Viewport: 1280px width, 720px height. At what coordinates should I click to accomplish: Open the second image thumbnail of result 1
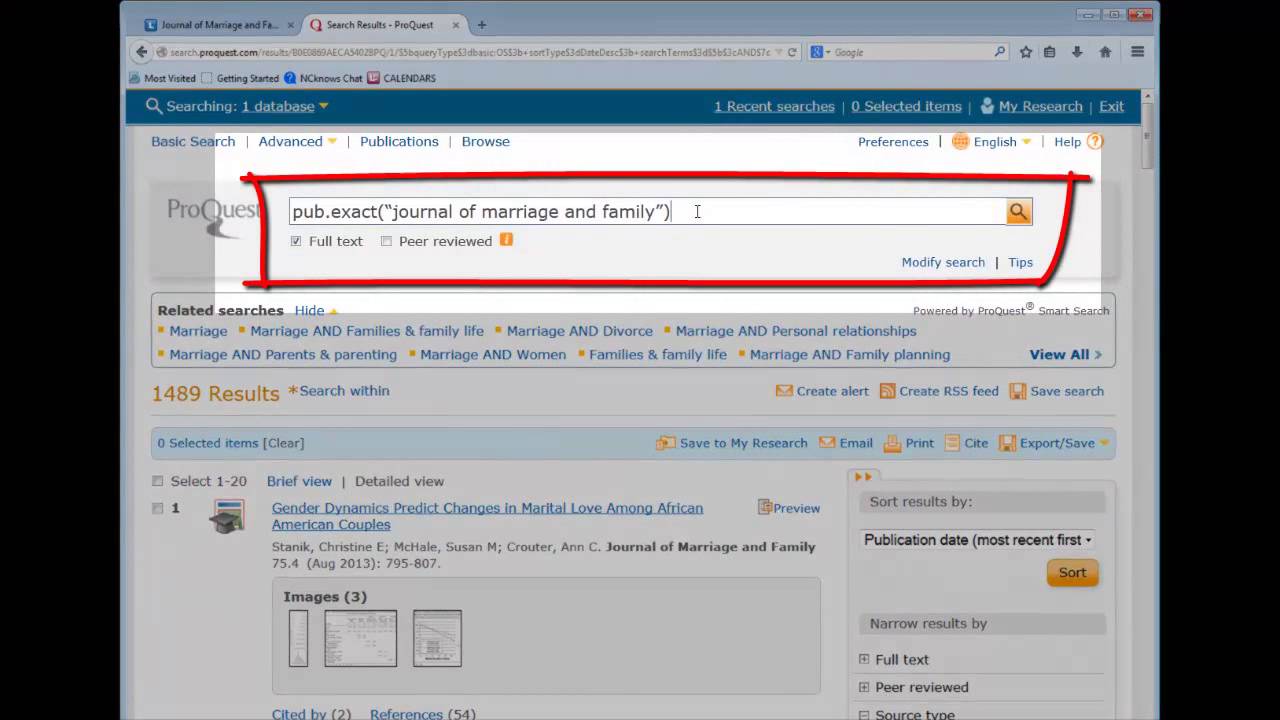360,638
